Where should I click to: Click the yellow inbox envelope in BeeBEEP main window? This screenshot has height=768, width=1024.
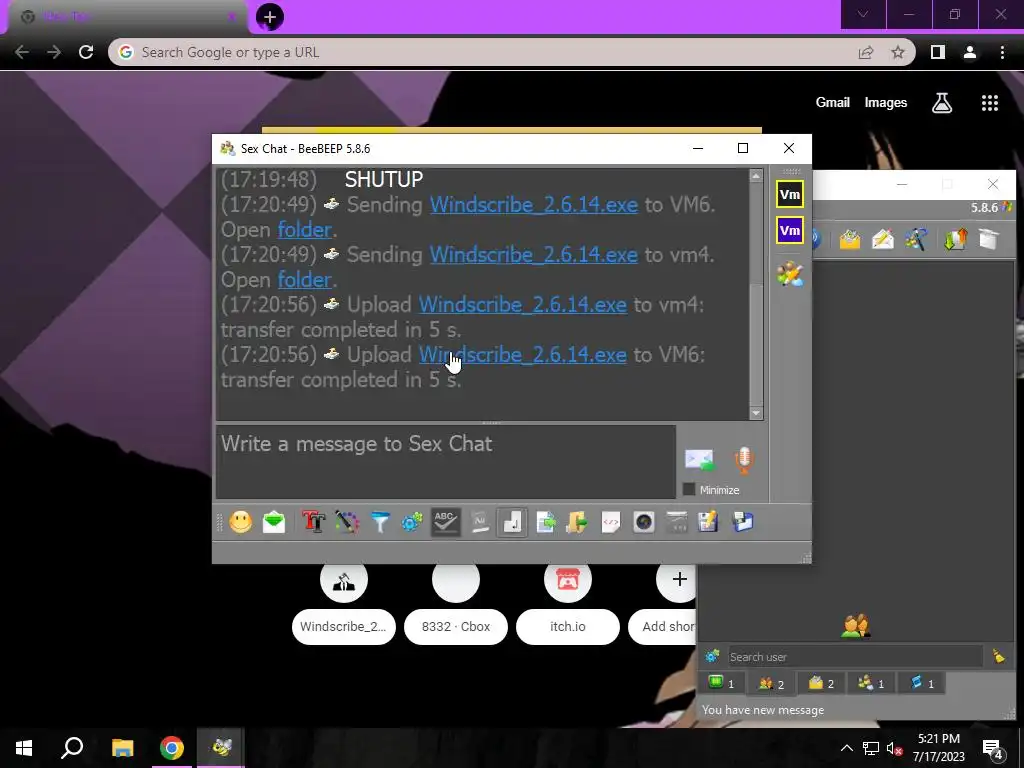tap(850, 240)
